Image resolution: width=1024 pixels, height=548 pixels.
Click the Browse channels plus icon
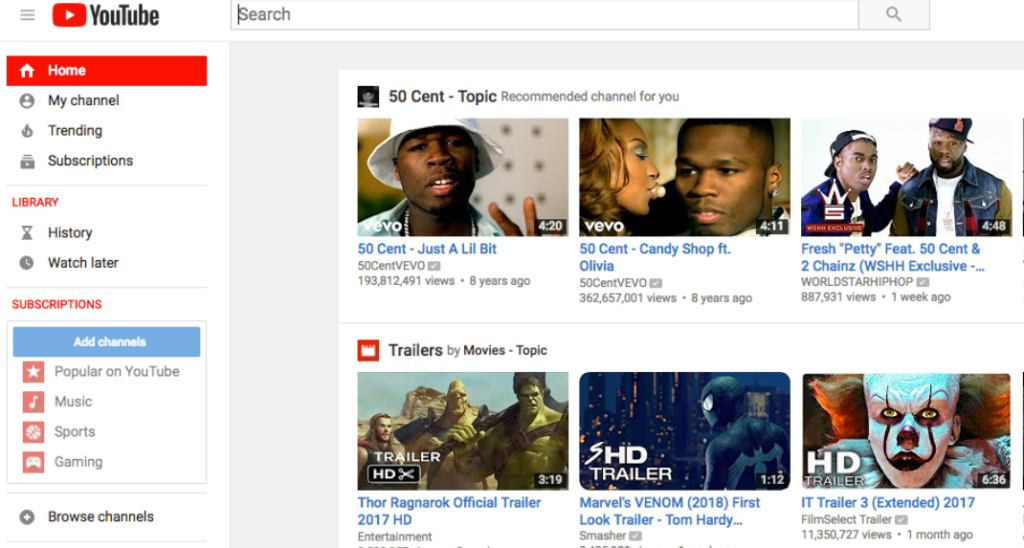27,517
